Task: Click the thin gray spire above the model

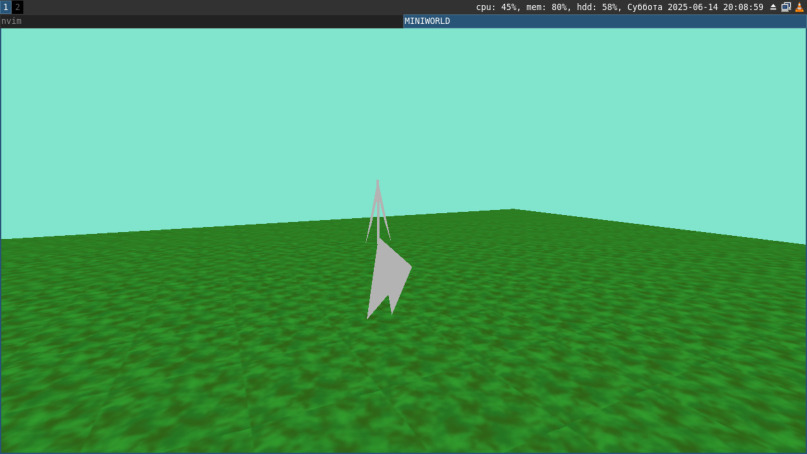Action: [x=378, y=210]
